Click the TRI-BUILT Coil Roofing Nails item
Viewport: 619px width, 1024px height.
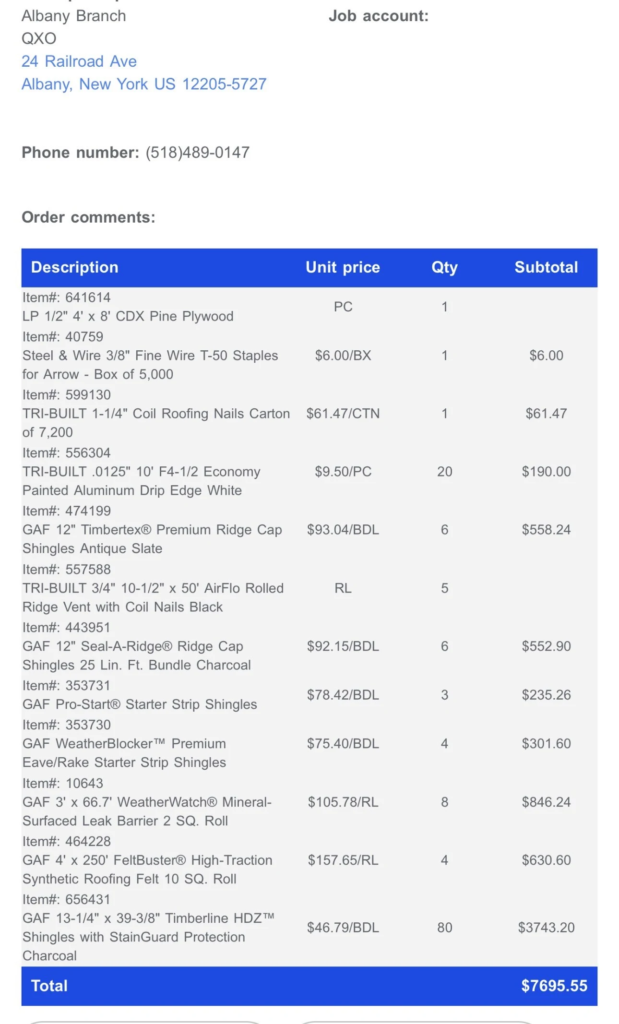pyautogui.click(x=156, y=422)
